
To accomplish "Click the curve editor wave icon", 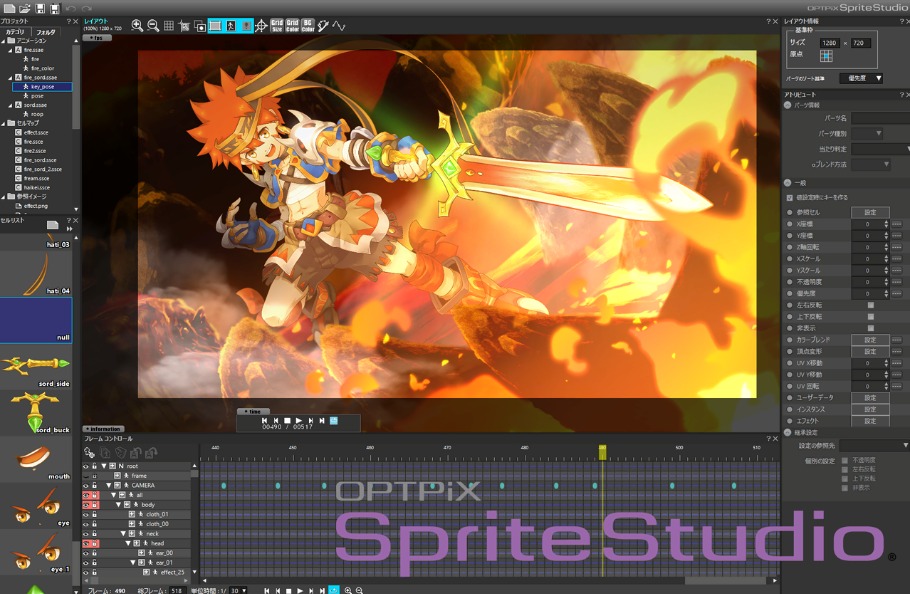I will pyautogui.click(x=339, y=25).
